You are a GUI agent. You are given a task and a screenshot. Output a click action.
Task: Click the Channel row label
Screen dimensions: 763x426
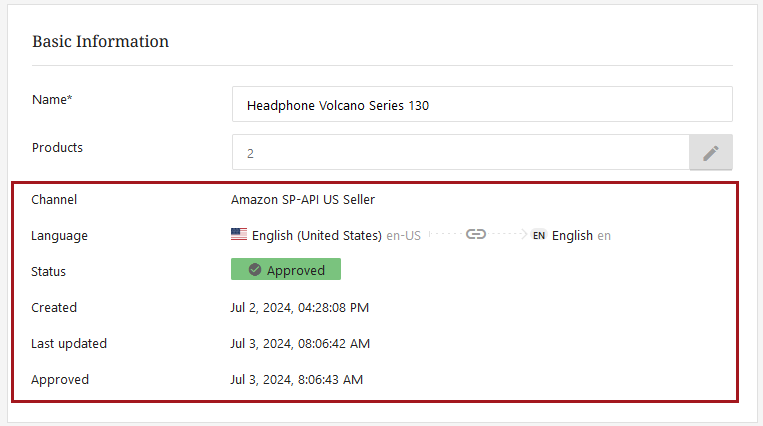tap(54, 199)
